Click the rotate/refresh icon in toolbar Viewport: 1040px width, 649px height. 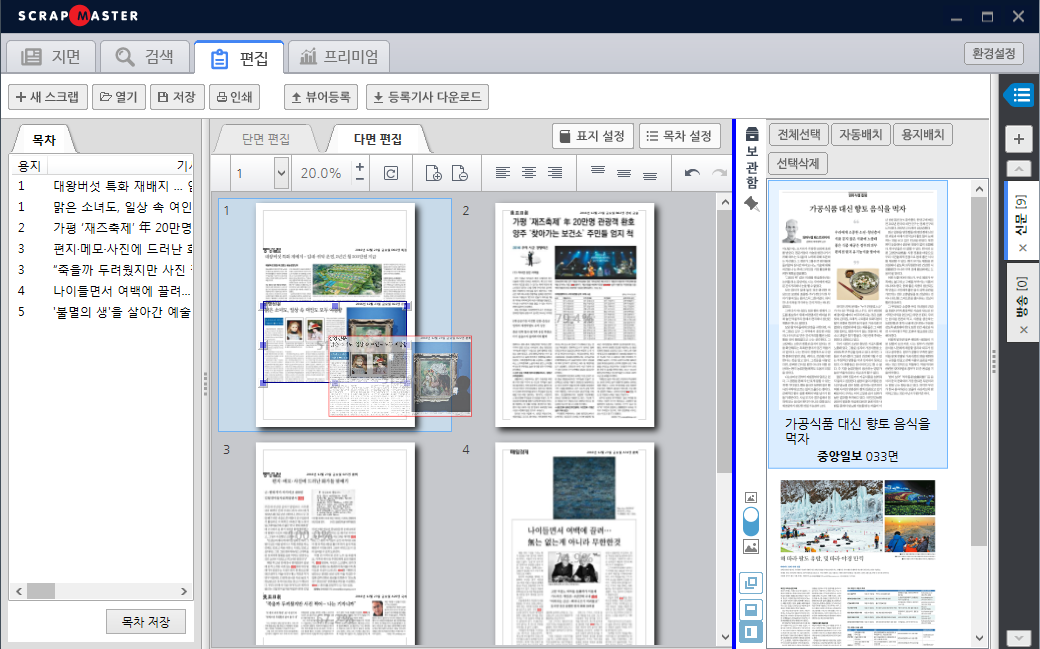pyautogui.click(x=391, y=173)
